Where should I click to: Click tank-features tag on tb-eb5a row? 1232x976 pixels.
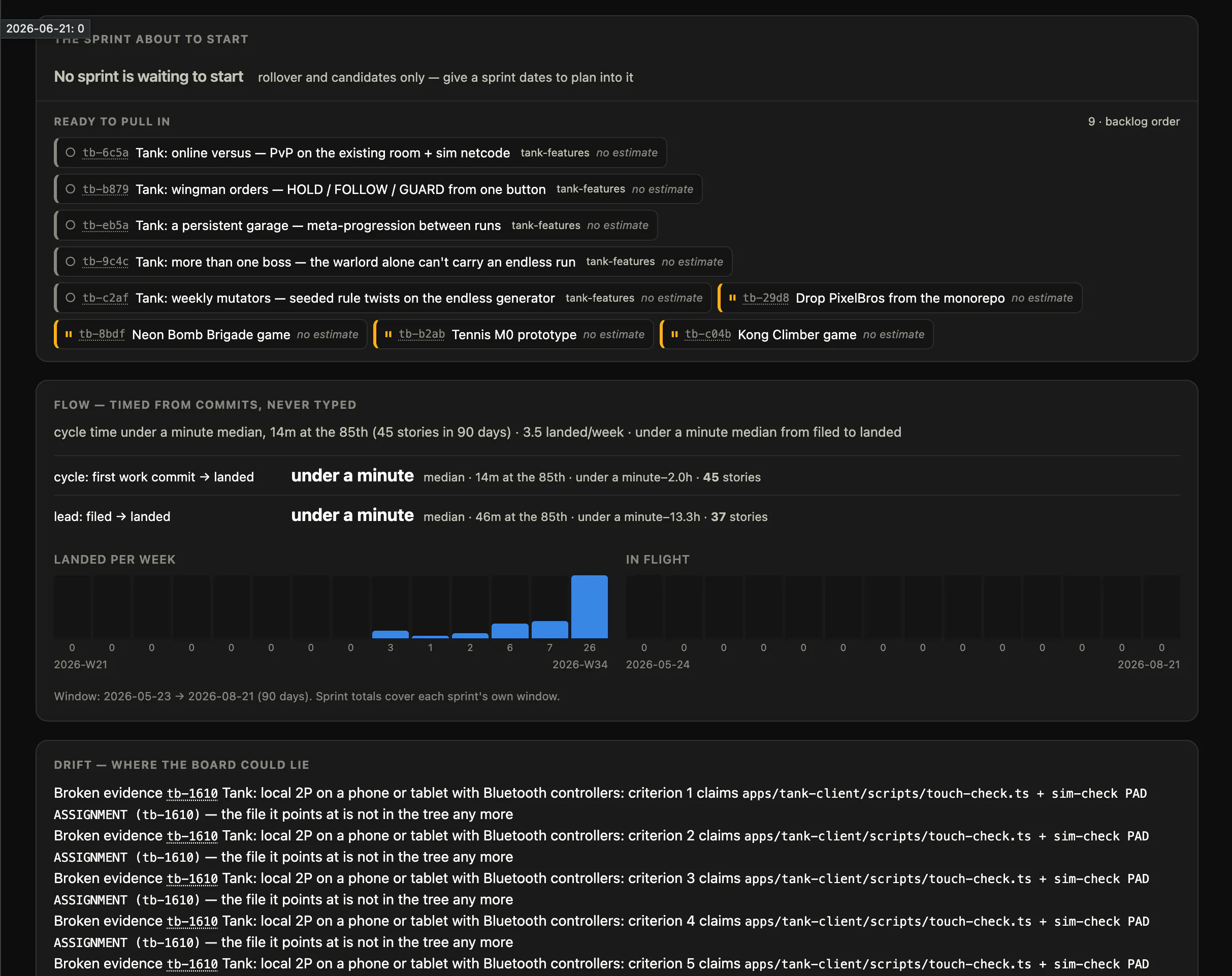[546, 225]
